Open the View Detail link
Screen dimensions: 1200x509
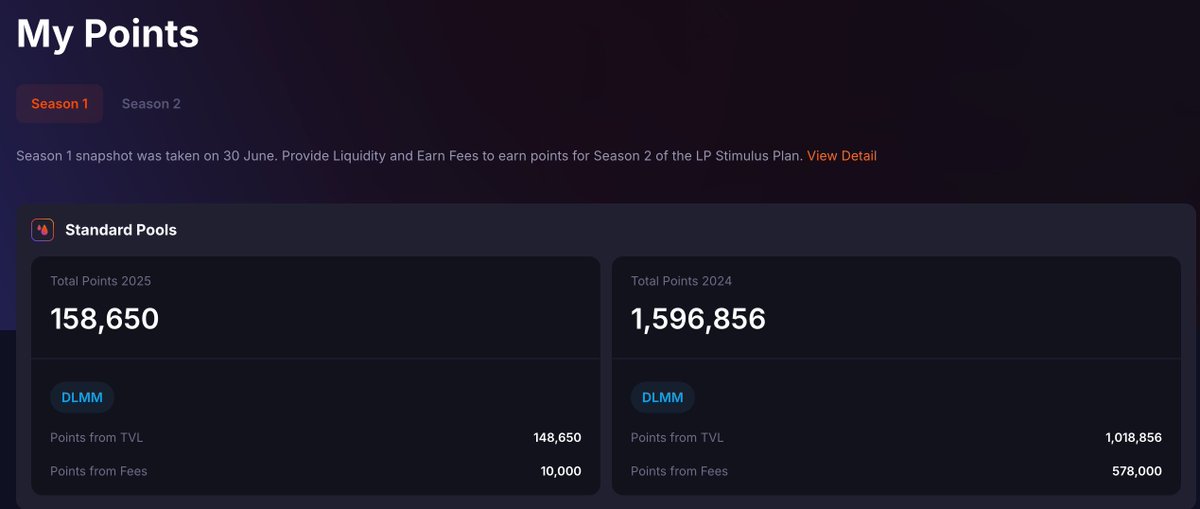pos(842,156)
